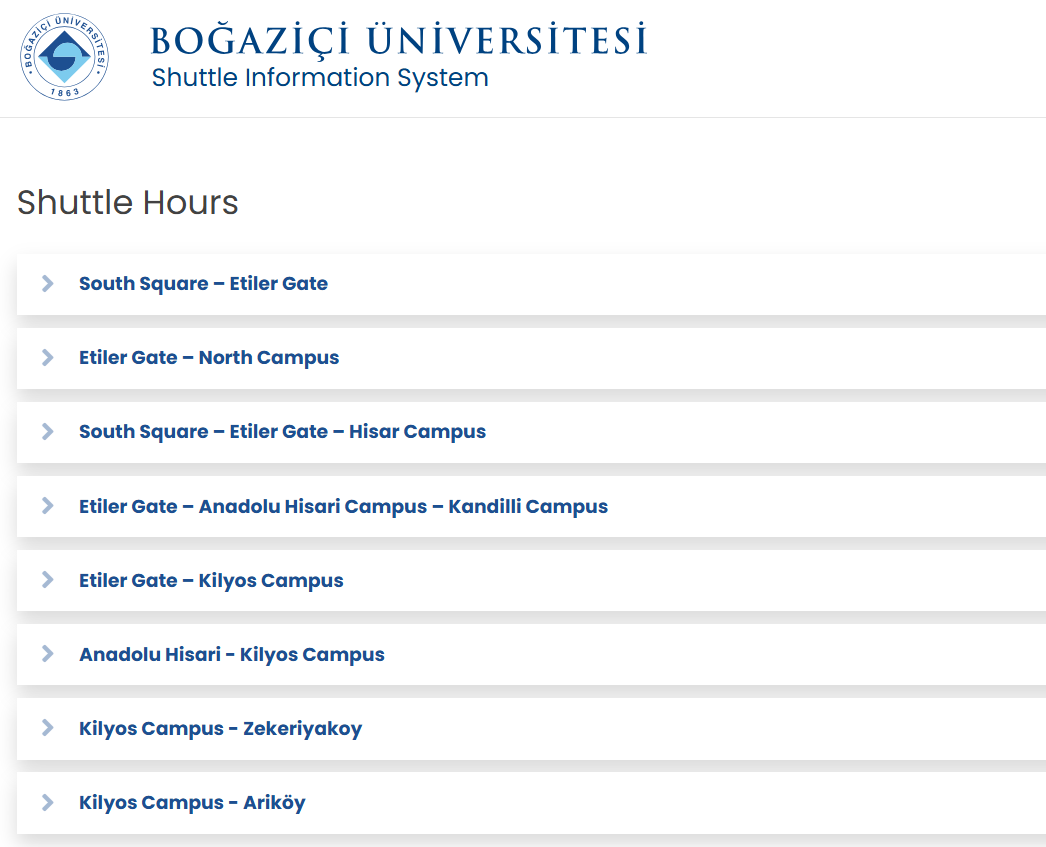
Task: Show Etiler Gate – Kilyos Campus hours
Action: click(x=211, y=580)
